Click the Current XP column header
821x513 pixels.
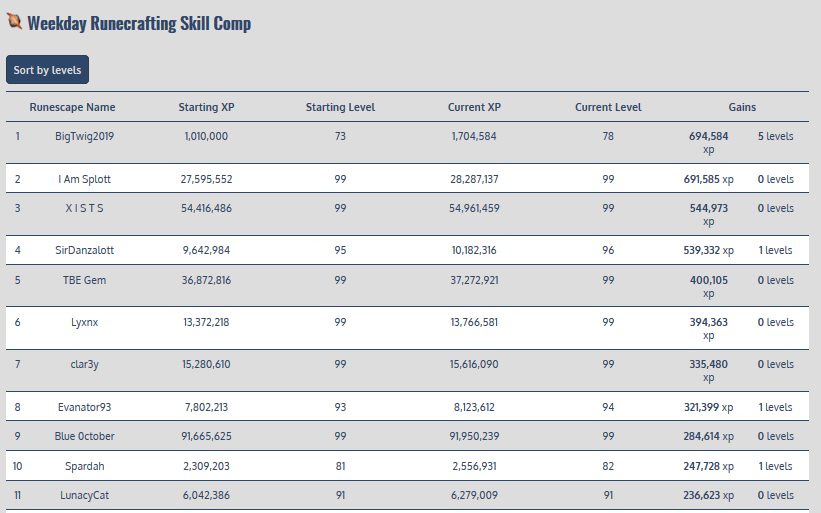474,107
